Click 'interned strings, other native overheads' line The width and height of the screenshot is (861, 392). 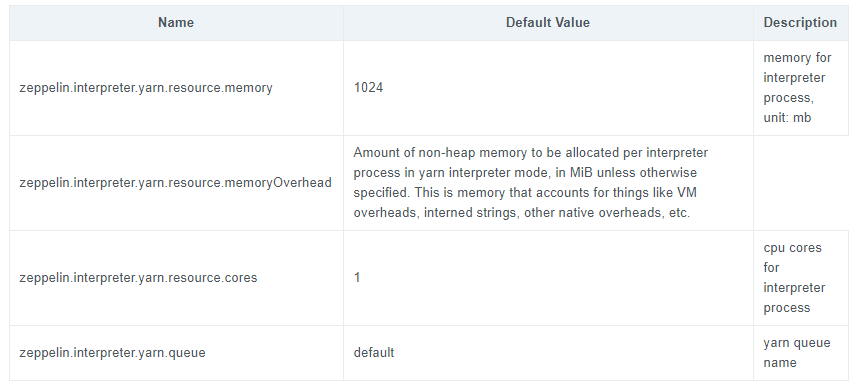pos(522,212)
